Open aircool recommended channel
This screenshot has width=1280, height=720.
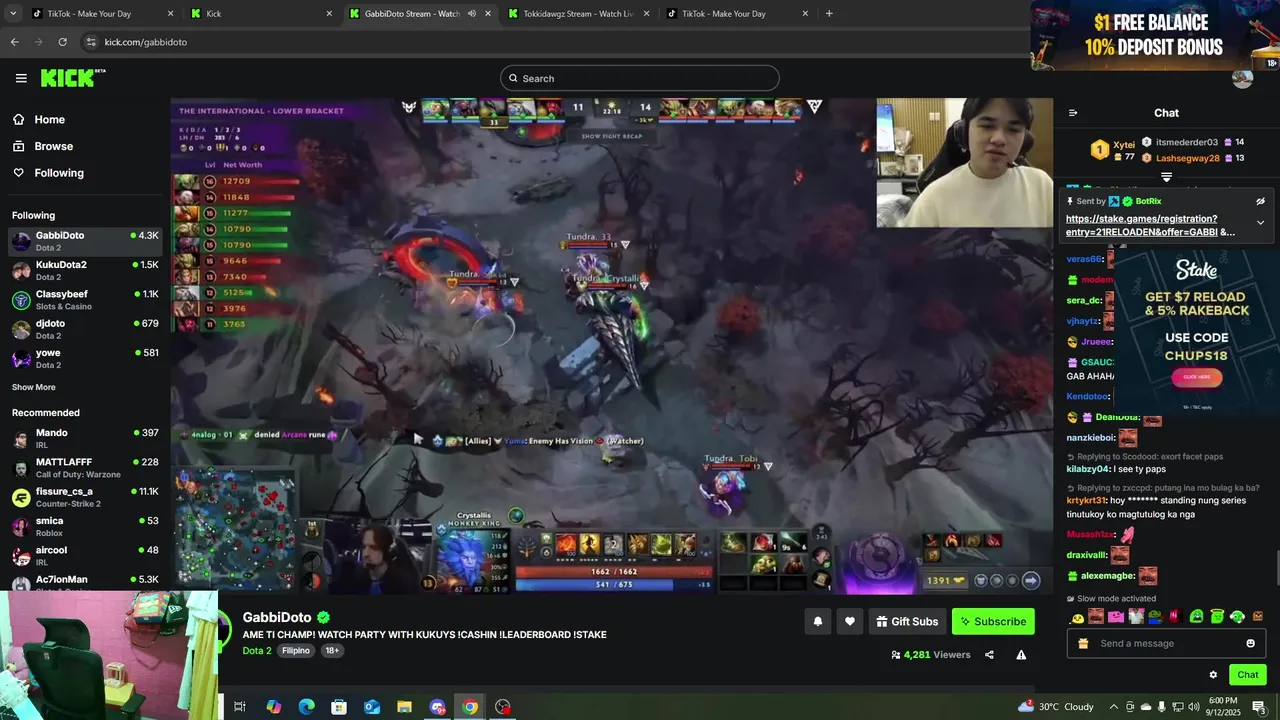click(85, 555)
